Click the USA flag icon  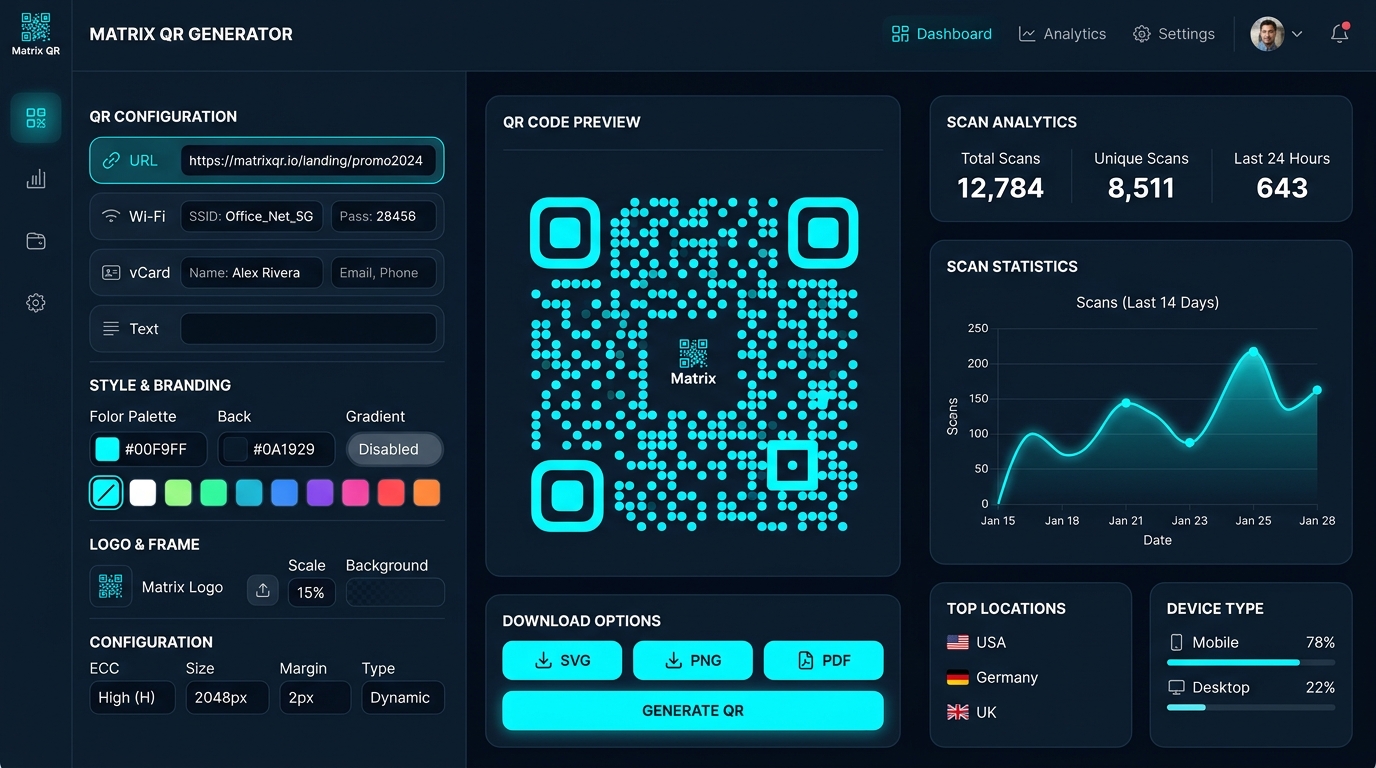(958, 642)
